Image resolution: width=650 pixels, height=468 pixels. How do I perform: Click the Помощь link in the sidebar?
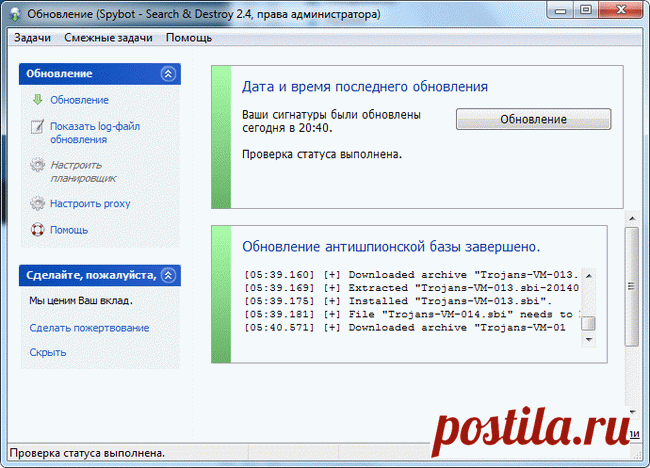point(69,230)
